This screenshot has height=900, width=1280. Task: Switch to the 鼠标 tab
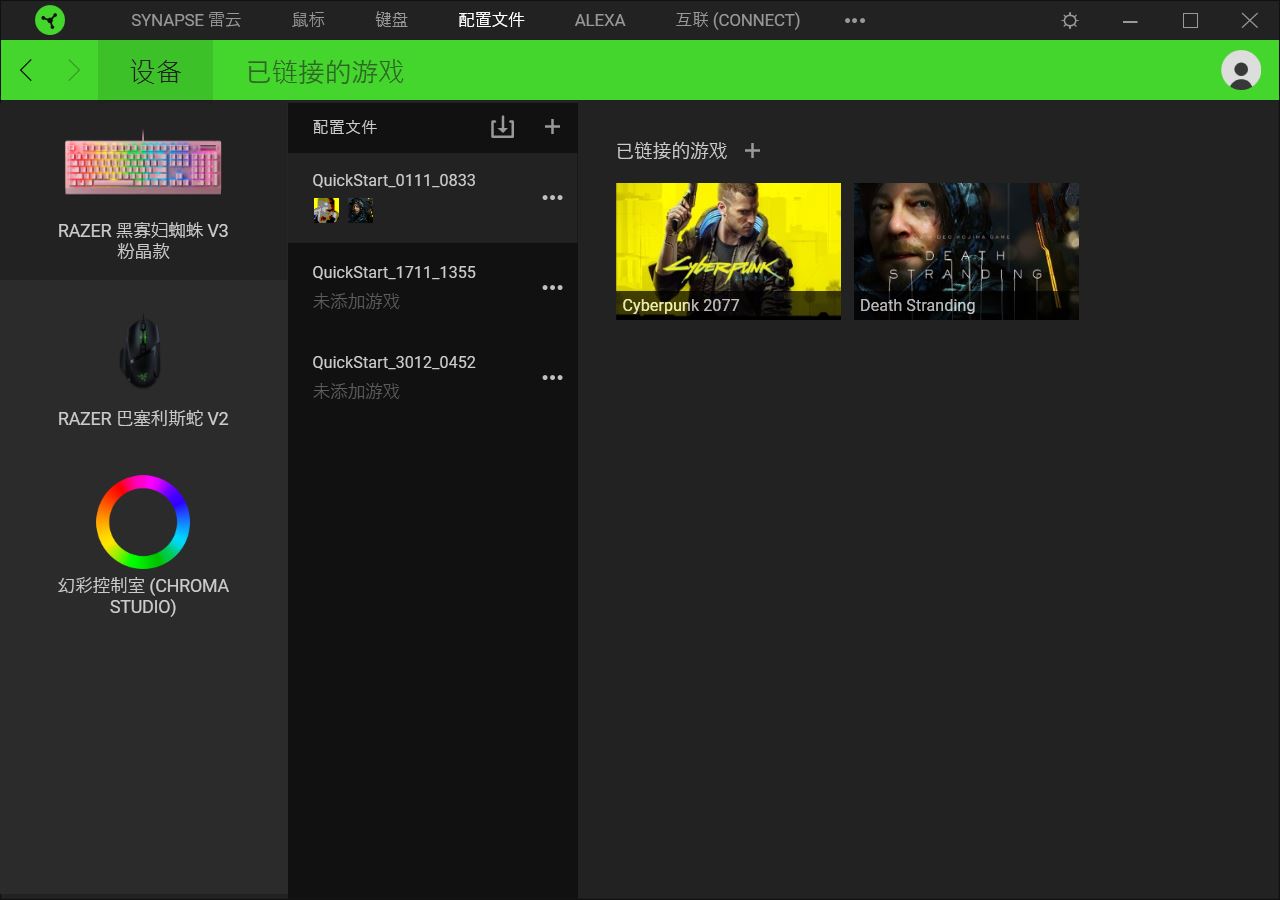pos(308,20)
